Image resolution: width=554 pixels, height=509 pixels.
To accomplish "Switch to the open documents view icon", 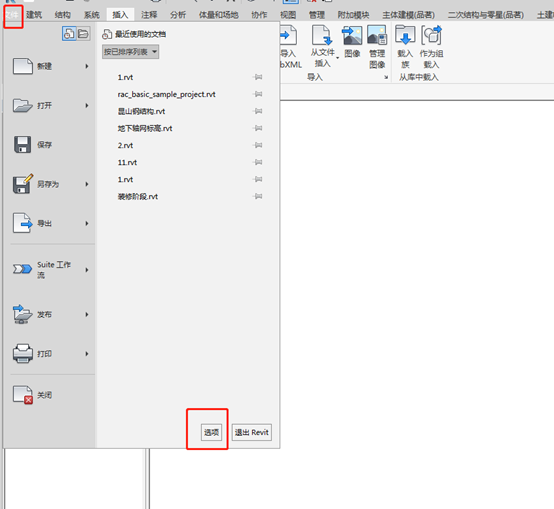I will pyautogui.click(x=83, y=34).
